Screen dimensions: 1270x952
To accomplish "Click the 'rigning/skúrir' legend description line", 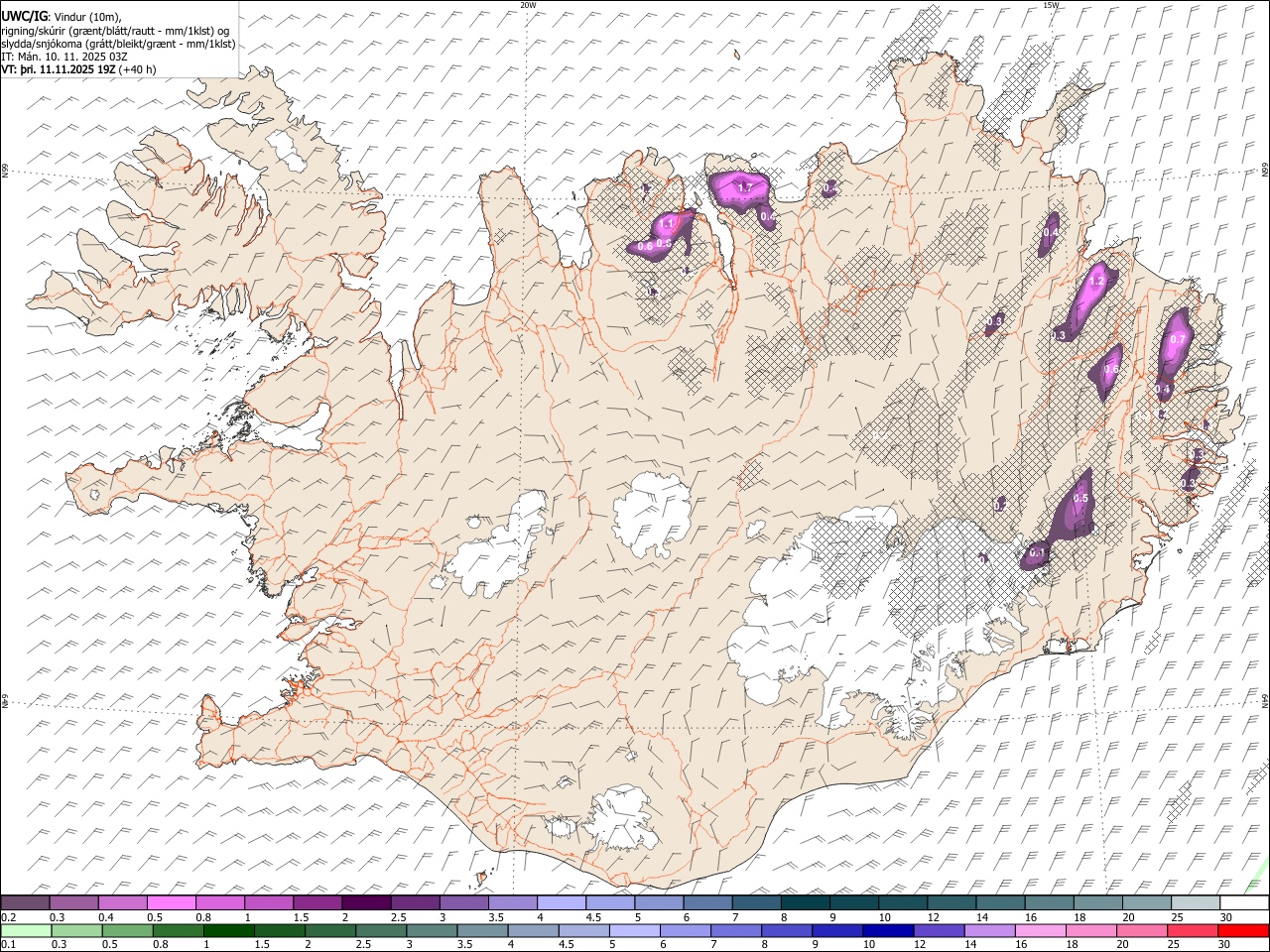I will pos(116,30).
